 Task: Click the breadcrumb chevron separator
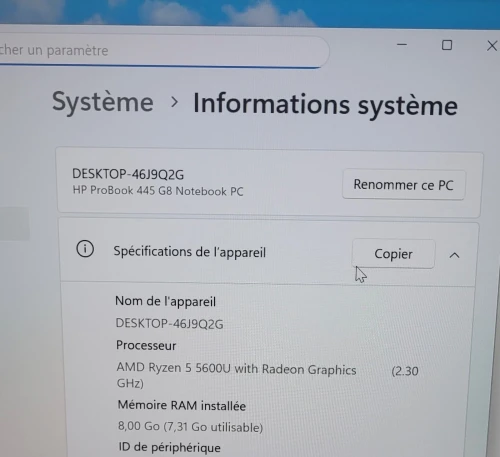point(174,102)
